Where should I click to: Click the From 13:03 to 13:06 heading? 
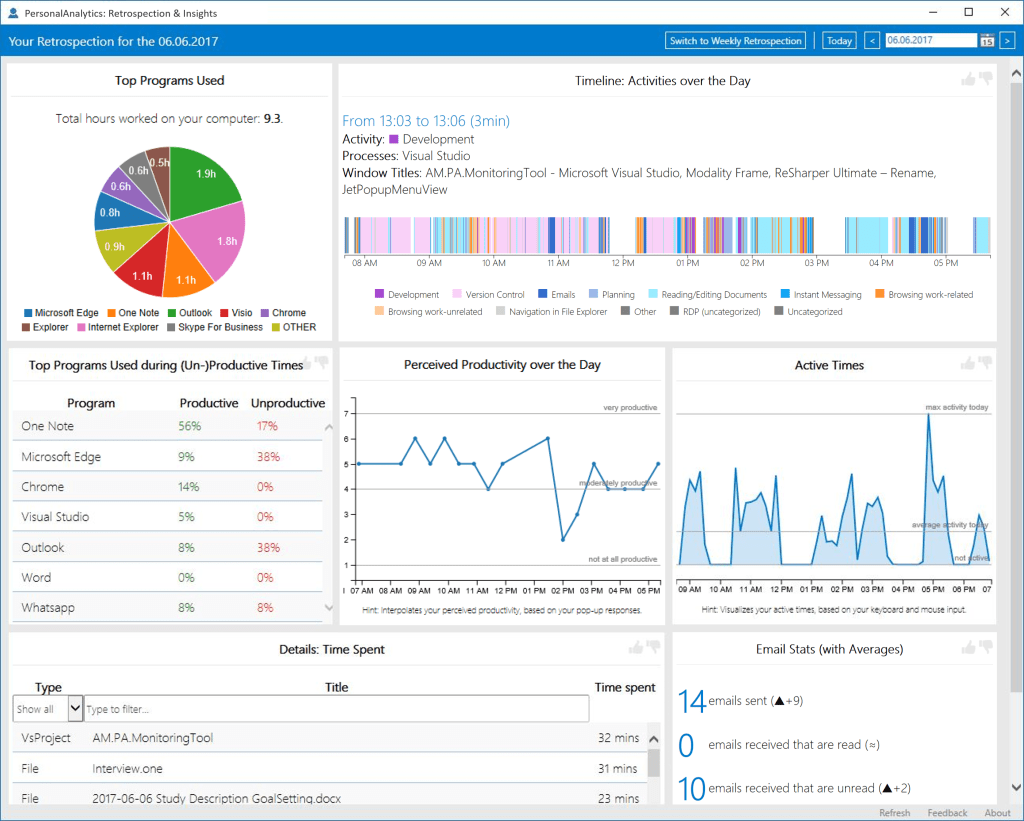coord(426,121)
